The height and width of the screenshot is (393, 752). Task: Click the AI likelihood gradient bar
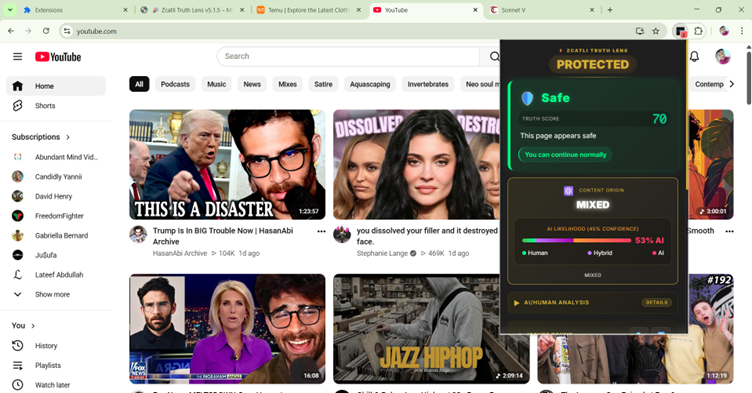pos(576,240)
